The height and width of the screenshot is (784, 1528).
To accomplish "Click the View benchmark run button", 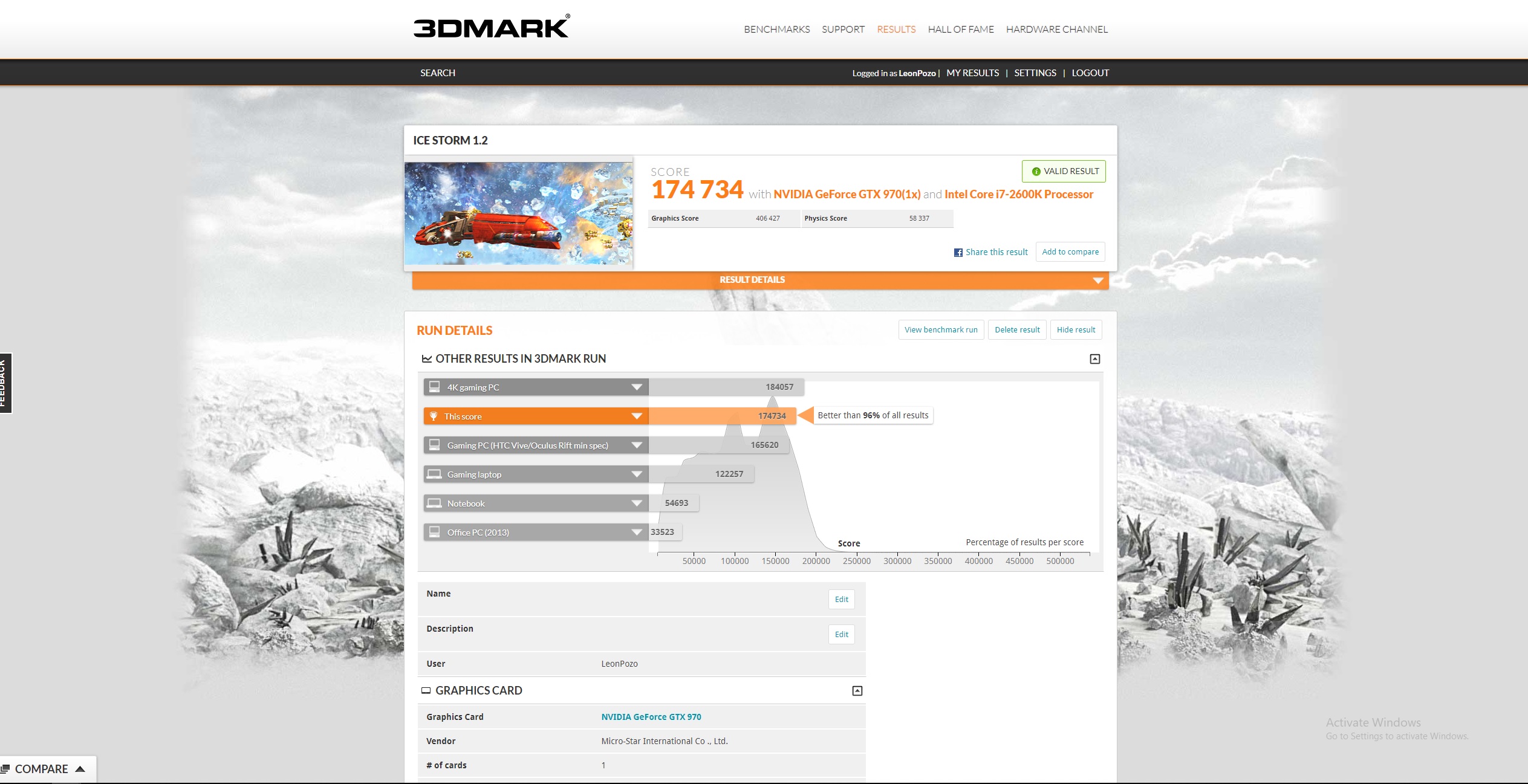I will pos(941,329).
